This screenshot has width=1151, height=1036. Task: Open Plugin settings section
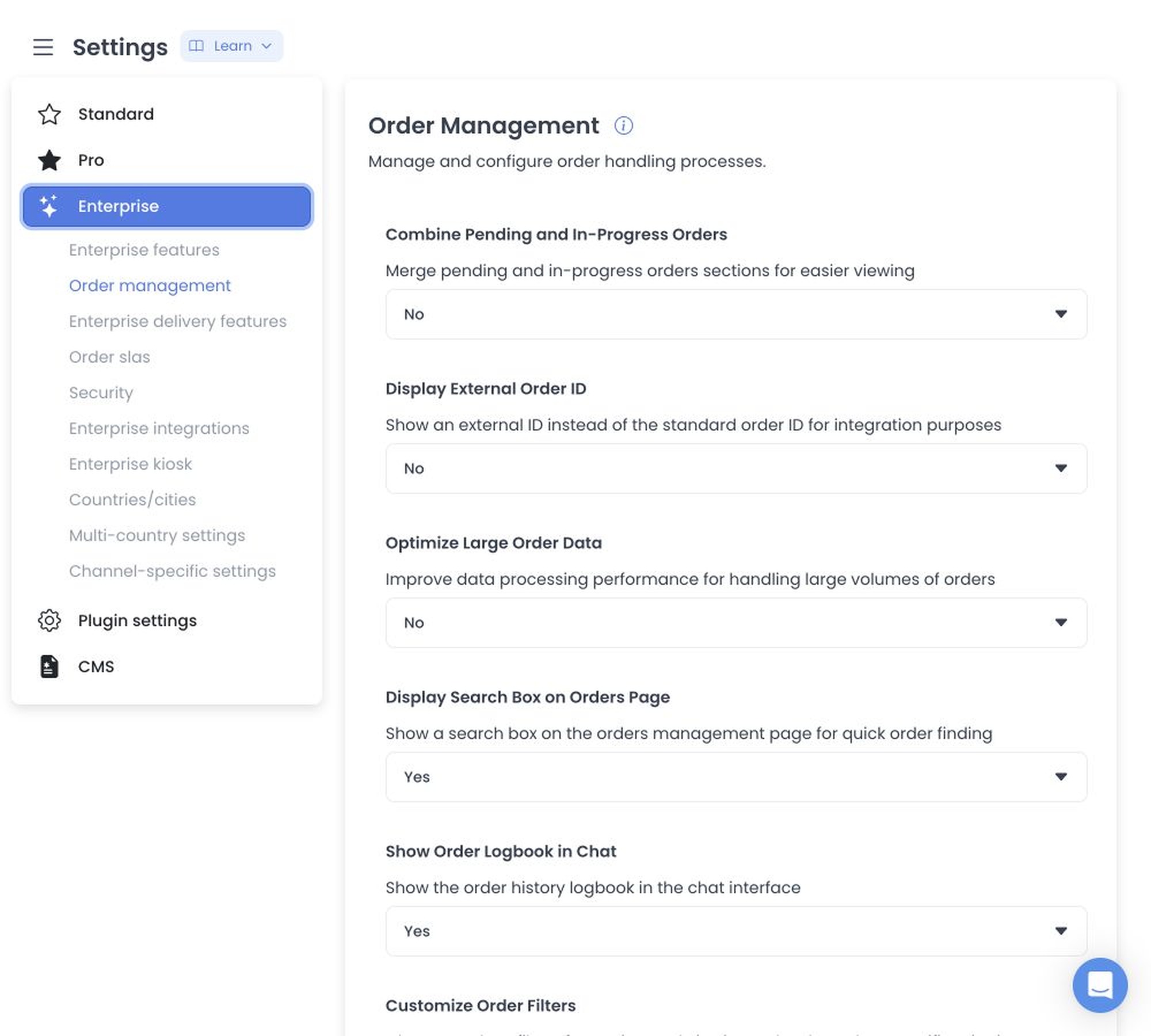167,620
